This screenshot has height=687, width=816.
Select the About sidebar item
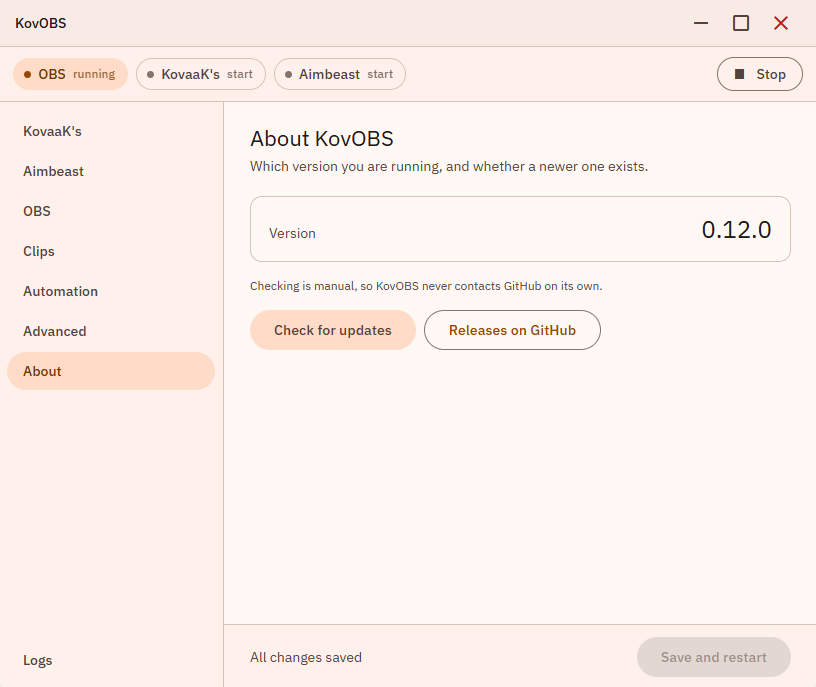[111, 371]
